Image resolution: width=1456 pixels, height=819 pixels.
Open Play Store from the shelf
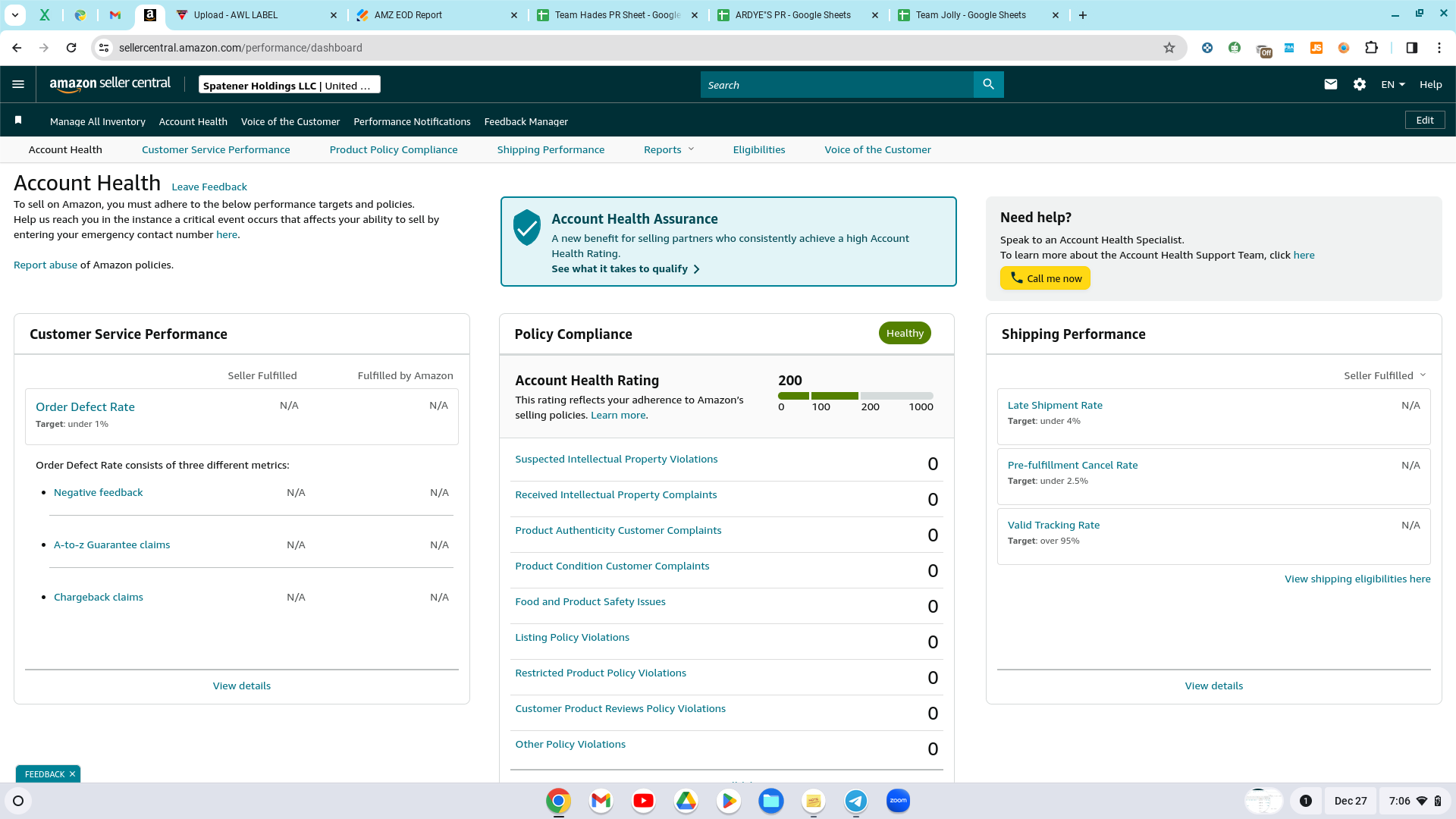click(728, 801)
